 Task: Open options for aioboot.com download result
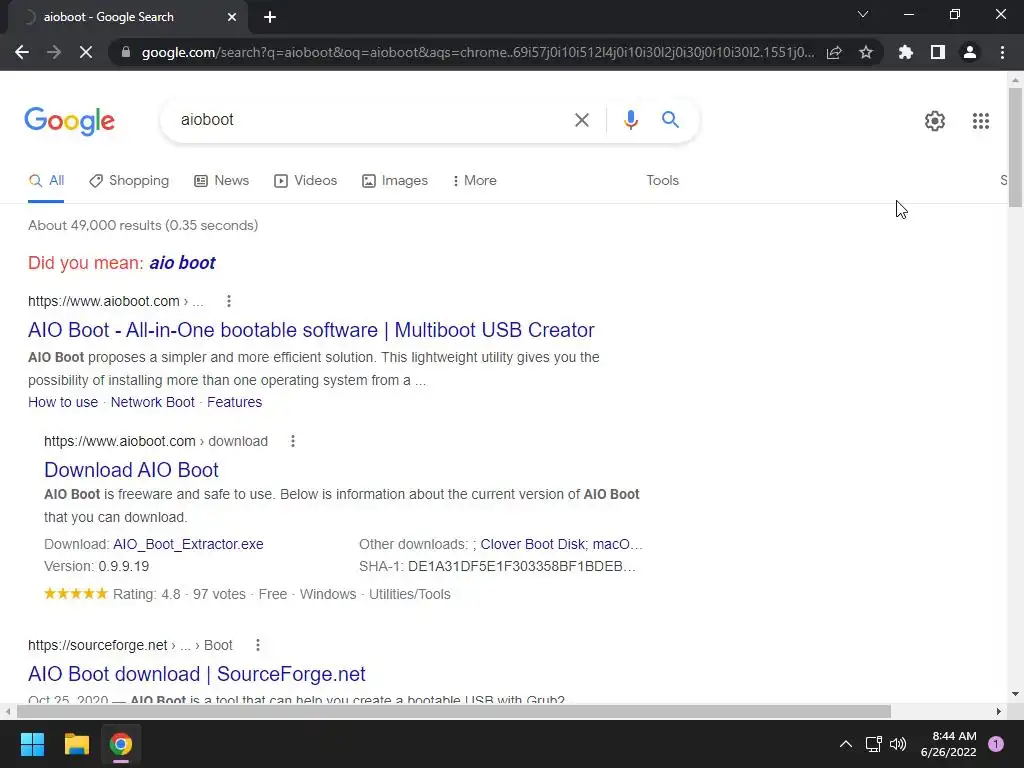pos(293,441)
